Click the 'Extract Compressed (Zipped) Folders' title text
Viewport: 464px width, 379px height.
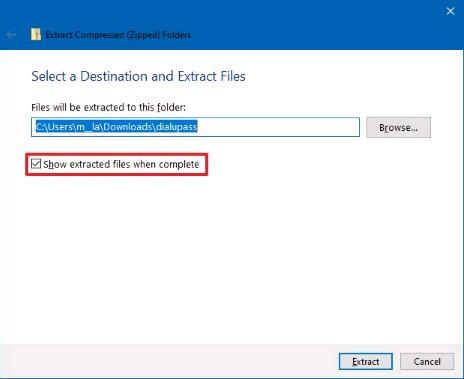[x=118, y=35]
